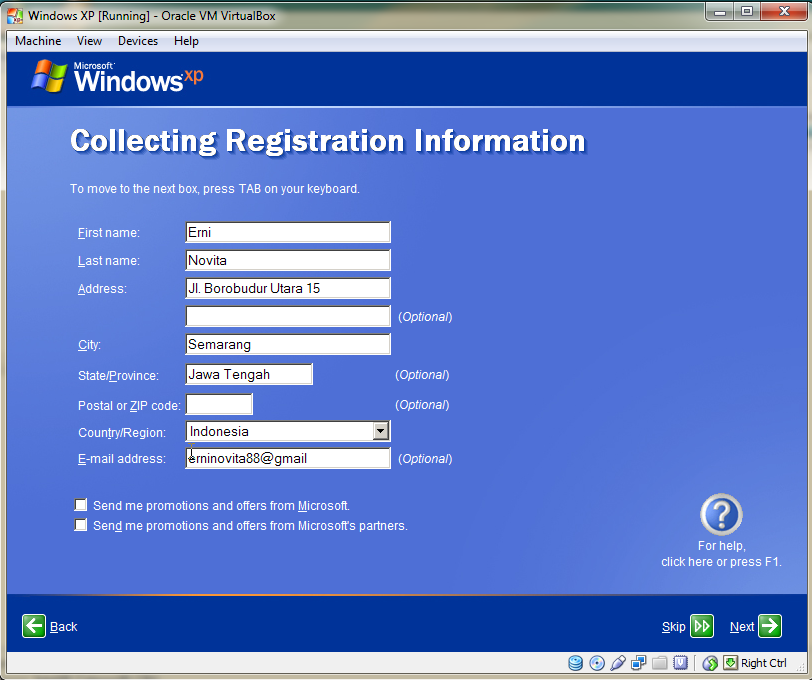Click the green Back arrow icon
This screenshot has width=812, height=680.
[34, 626]
